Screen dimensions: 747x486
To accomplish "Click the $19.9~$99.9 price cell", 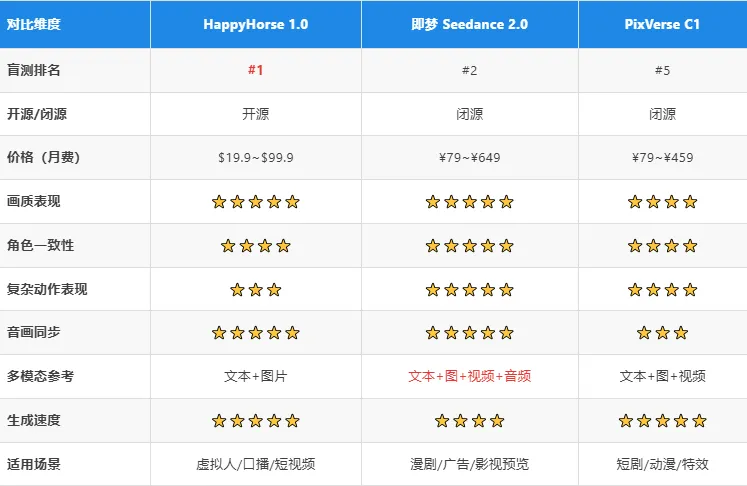I will tap(255, 158).
